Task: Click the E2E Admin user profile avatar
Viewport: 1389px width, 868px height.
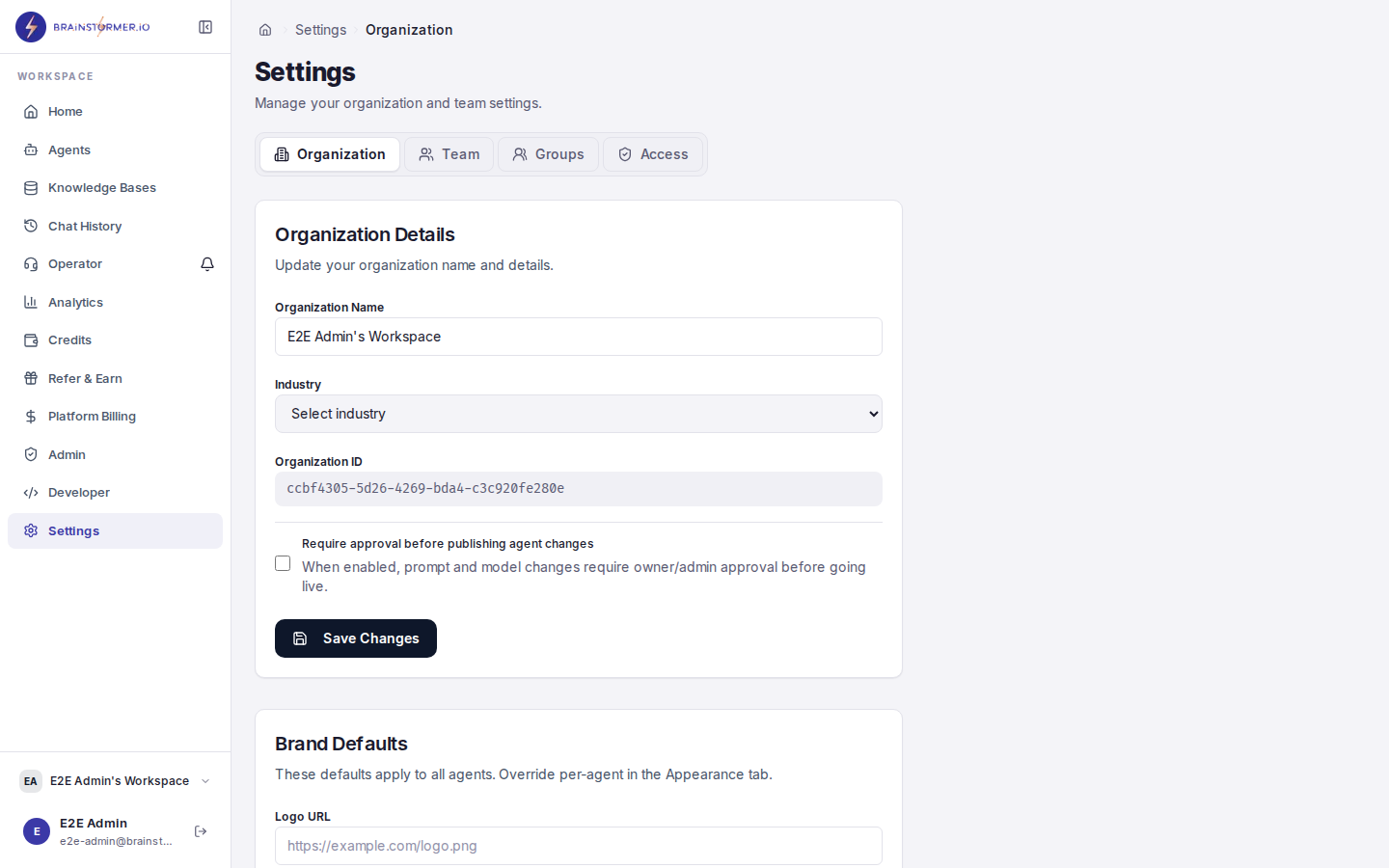Action: pyautogui.click(x=37, y=831)
